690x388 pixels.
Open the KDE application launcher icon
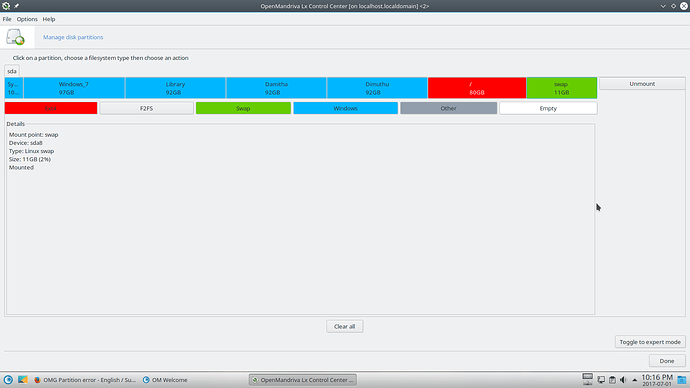(x=8, y=380)
